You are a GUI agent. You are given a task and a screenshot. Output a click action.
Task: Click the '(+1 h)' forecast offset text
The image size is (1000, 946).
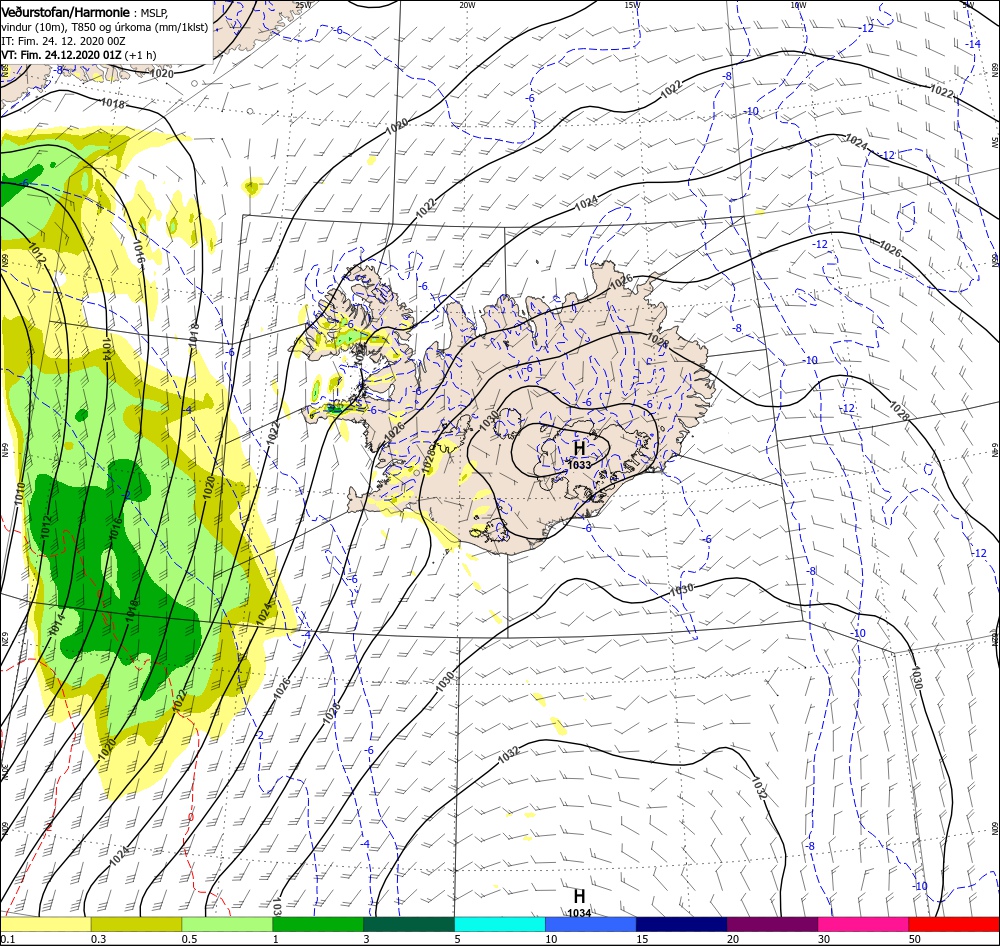pyautogui.click(x=140, y=55)
